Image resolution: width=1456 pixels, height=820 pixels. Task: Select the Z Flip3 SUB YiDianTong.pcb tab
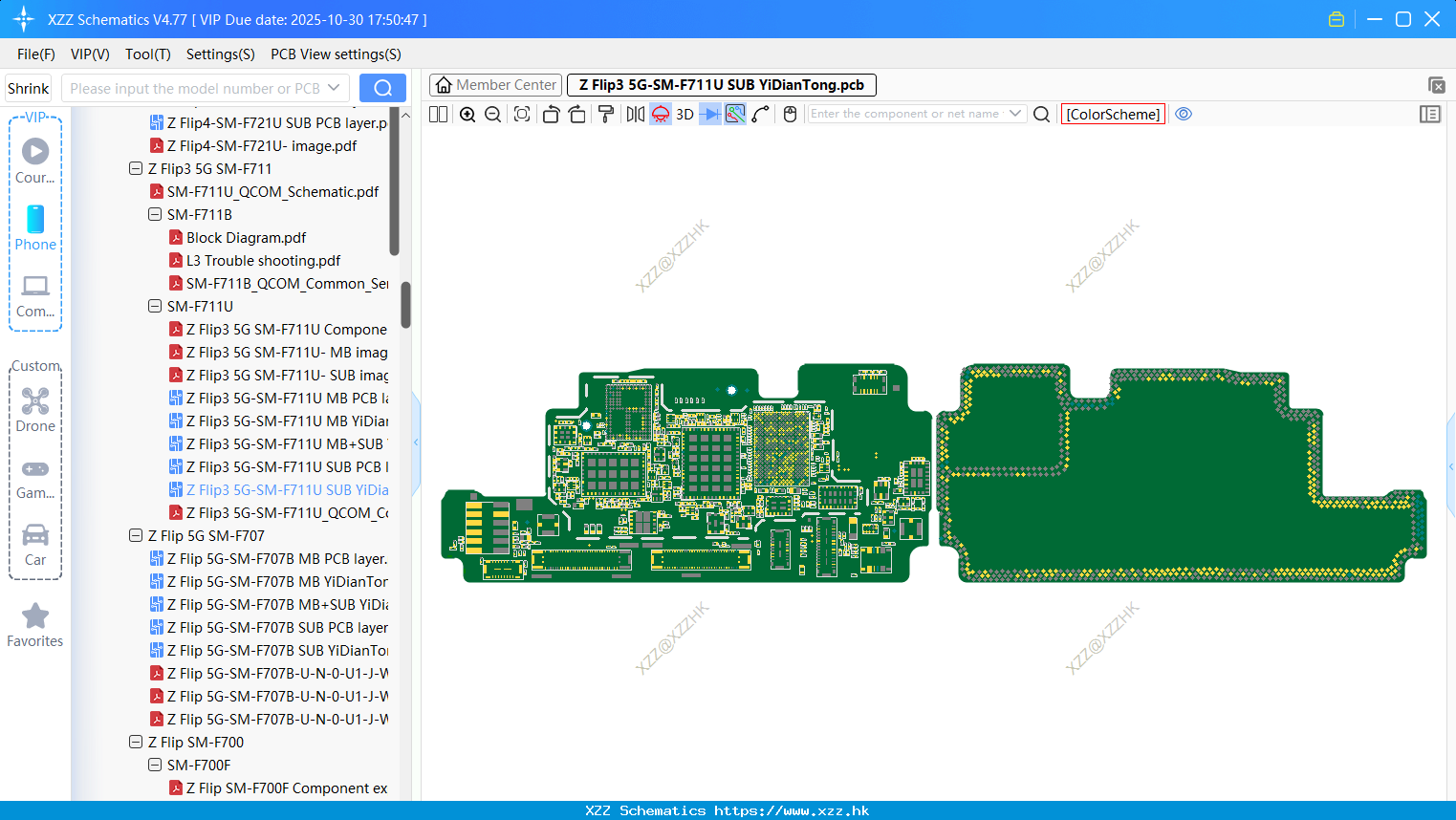coord(722,85)
